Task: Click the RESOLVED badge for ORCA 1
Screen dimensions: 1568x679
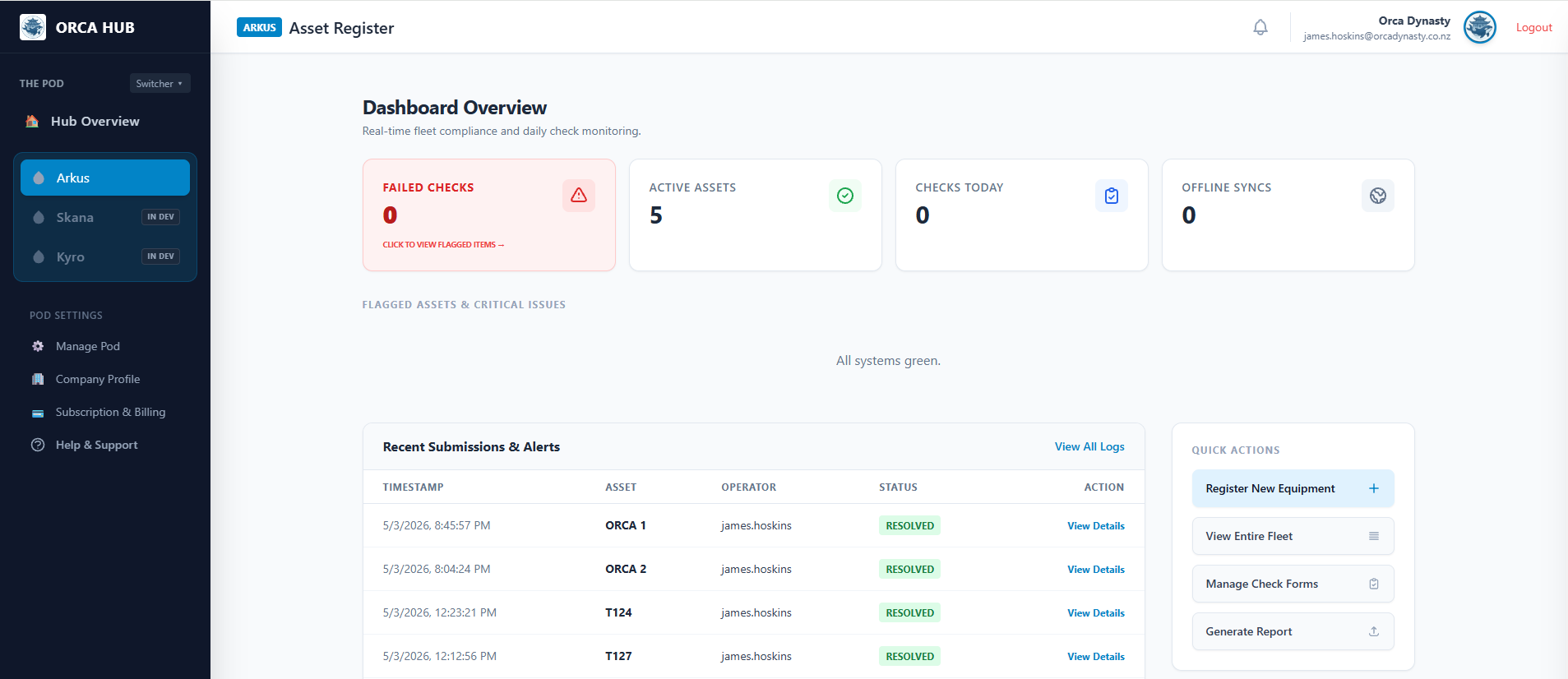Action: (x=909, y=525)
